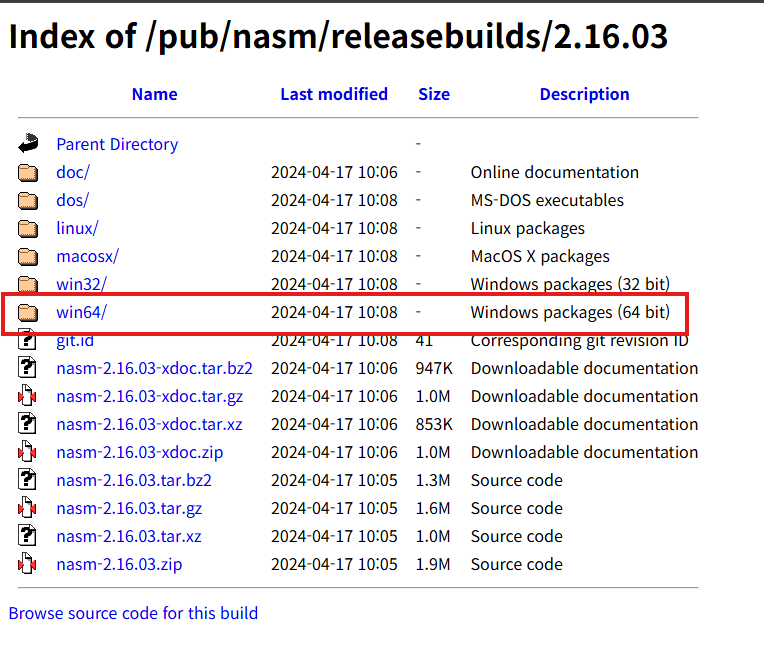The width and height of the screenshot is (764, 656).
Task: Click the 1.9M size value
Action: tap(433, 564)
